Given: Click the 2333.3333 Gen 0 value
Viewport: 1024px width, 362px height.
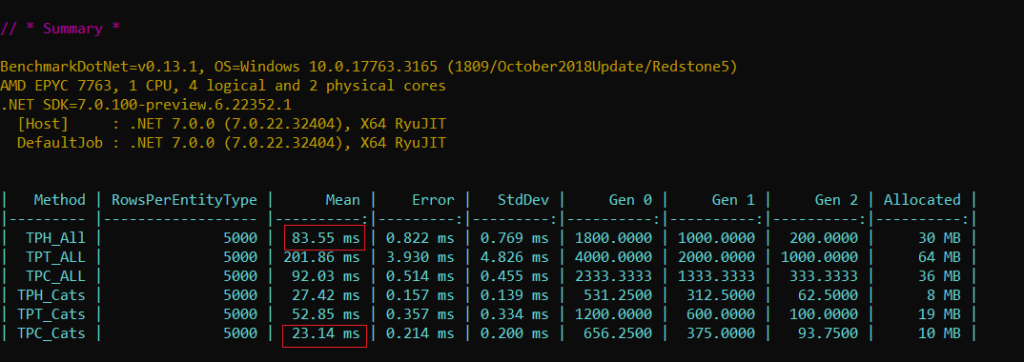Looking at the screenshot, I should pos(613,276).
